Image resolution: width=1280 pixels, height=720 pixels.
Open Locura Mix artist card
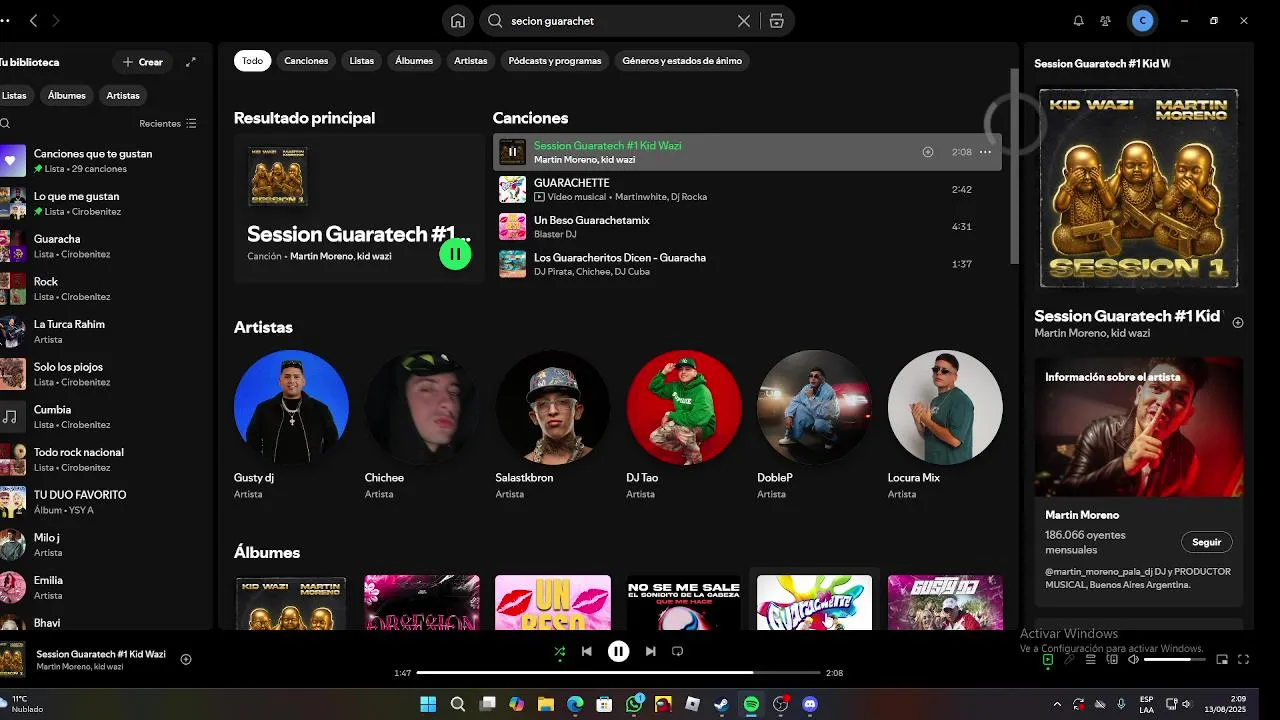[x=945, y=424]
